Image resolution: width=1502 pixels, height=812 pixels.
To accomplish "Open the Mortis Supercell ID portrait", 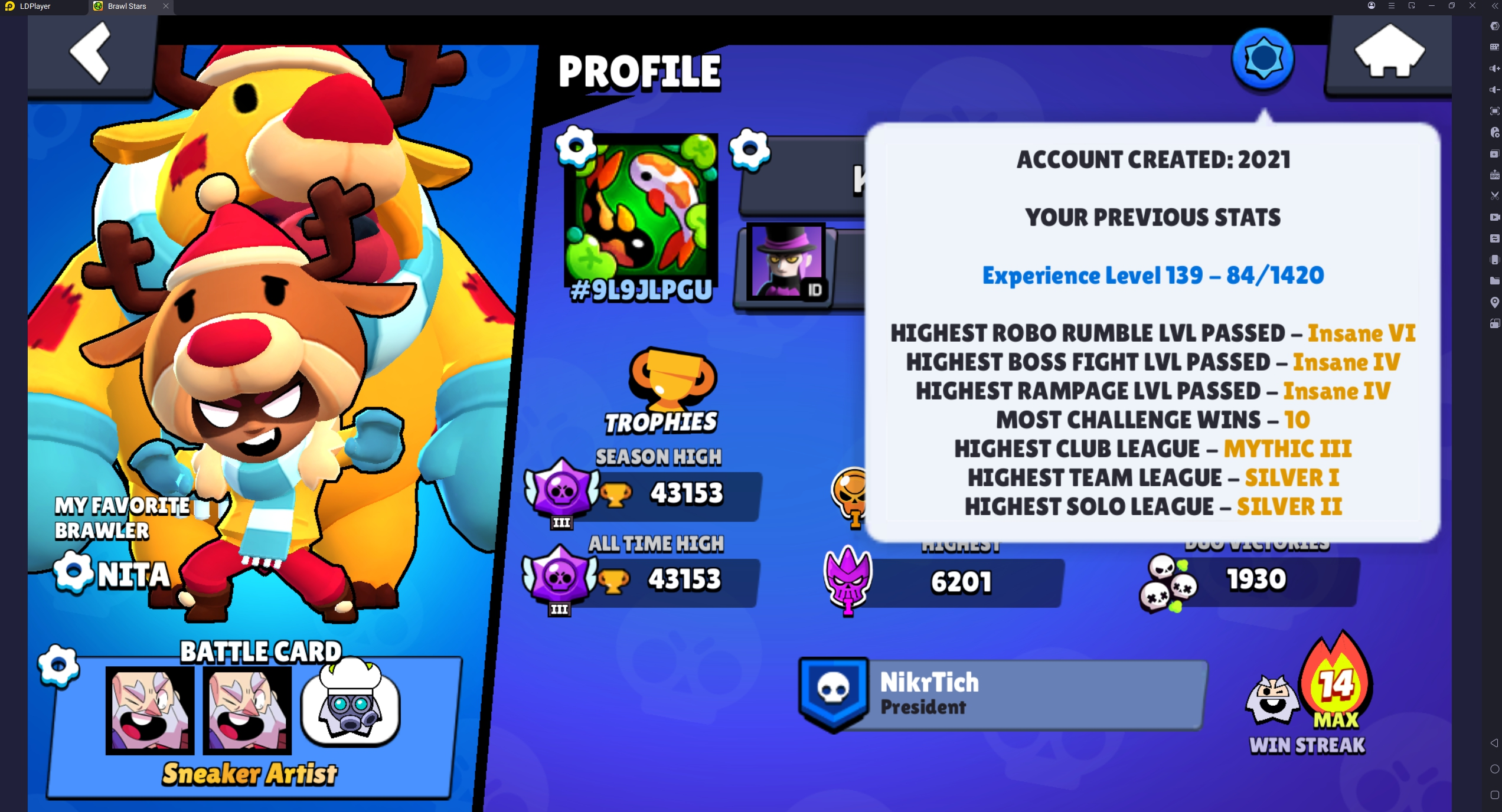I will click(786, 263).
